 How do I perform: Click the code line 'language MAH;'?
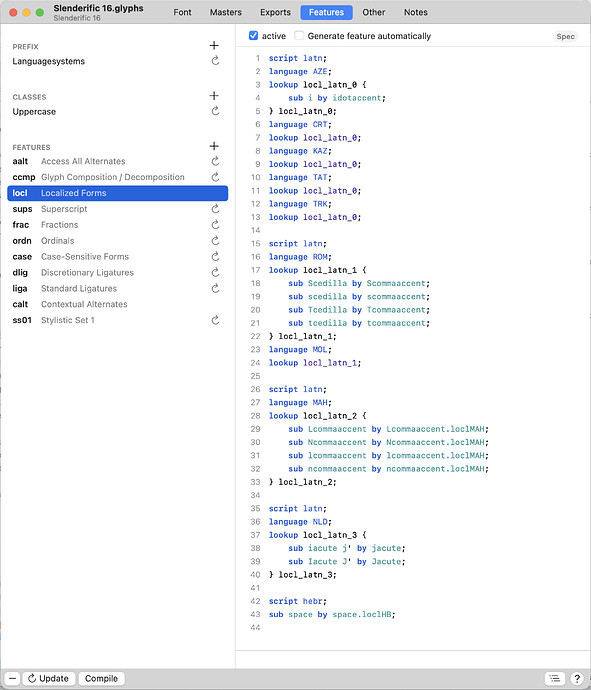pyautogui.click(x=300, y=402)
